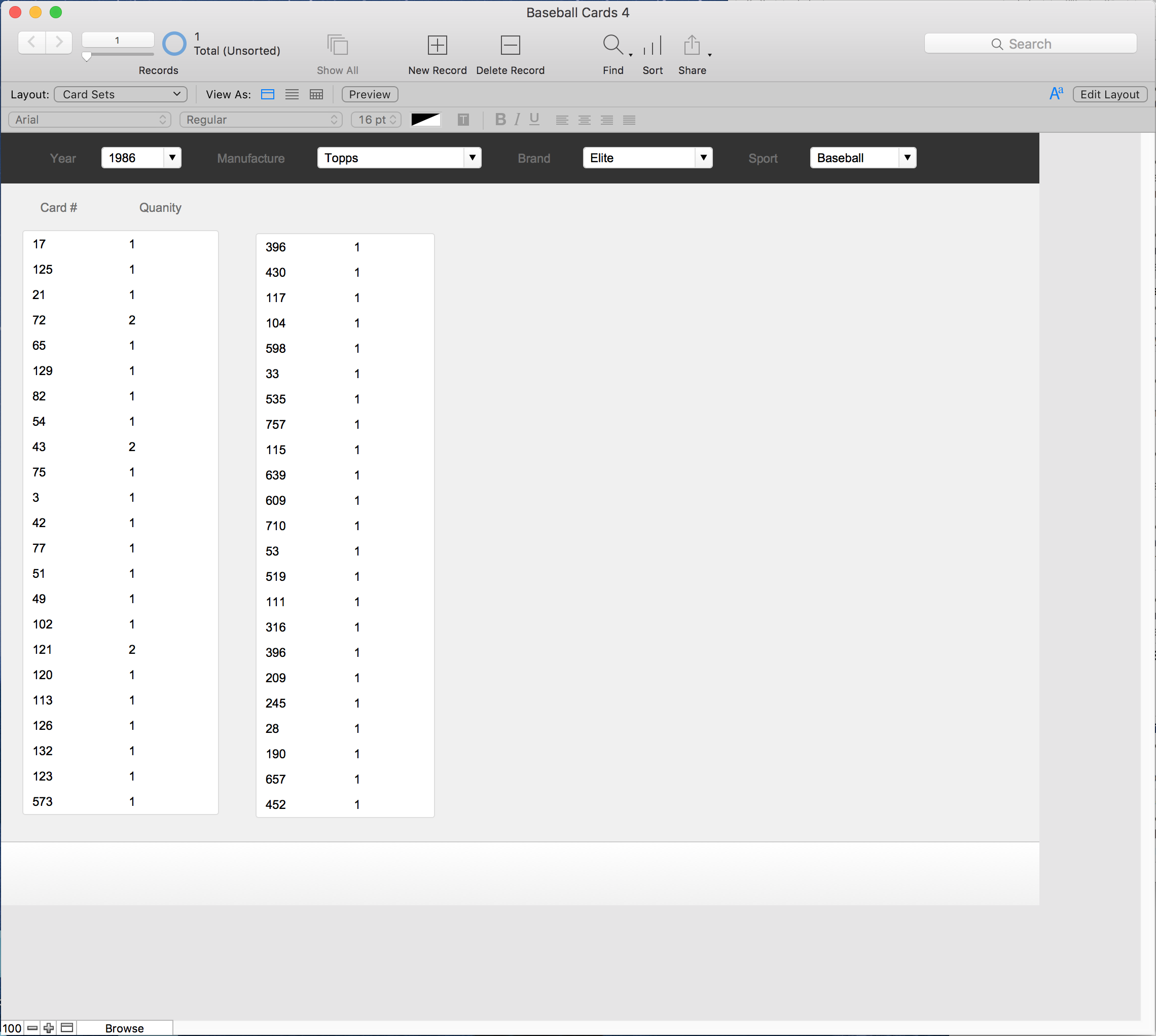The width and height of the screenshot is (1156, 1036).
Task: Switch to Form view icon
Action: [268, 94]
